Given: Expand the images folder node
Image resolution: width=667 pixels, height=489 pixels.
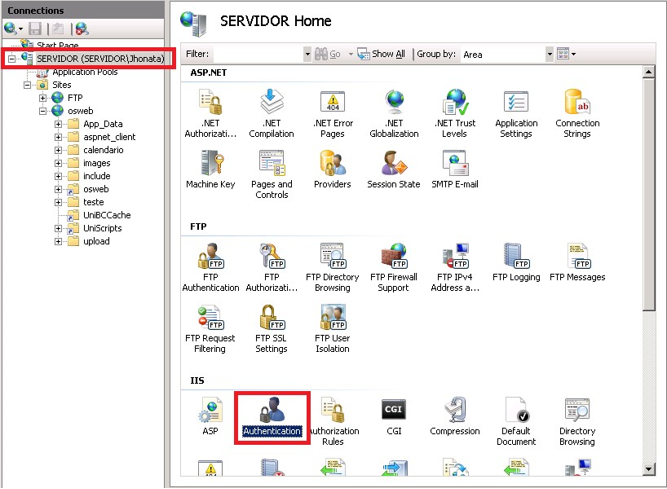Looking at the screenshot, I should [58, 163].
